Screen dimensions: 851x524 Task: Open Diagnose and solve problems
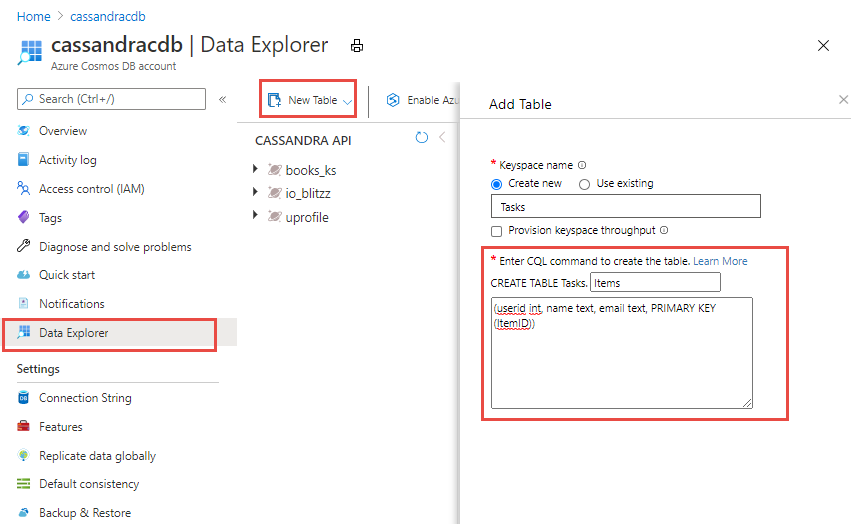(115, 246)
